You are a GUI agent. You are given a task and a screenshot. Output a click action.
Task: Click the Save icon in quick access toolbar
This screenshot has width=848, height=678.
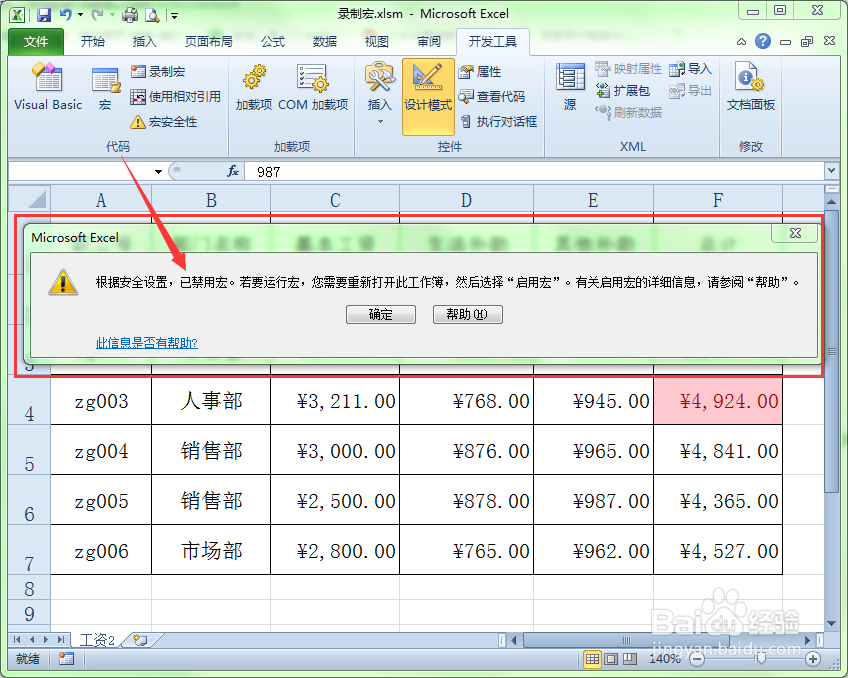(x=43, y=15)
